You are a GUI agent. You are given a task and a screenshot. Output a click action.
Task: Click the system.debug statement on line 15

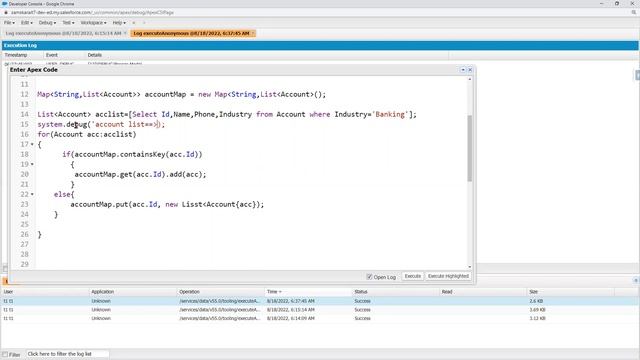(x=101, y=124)
